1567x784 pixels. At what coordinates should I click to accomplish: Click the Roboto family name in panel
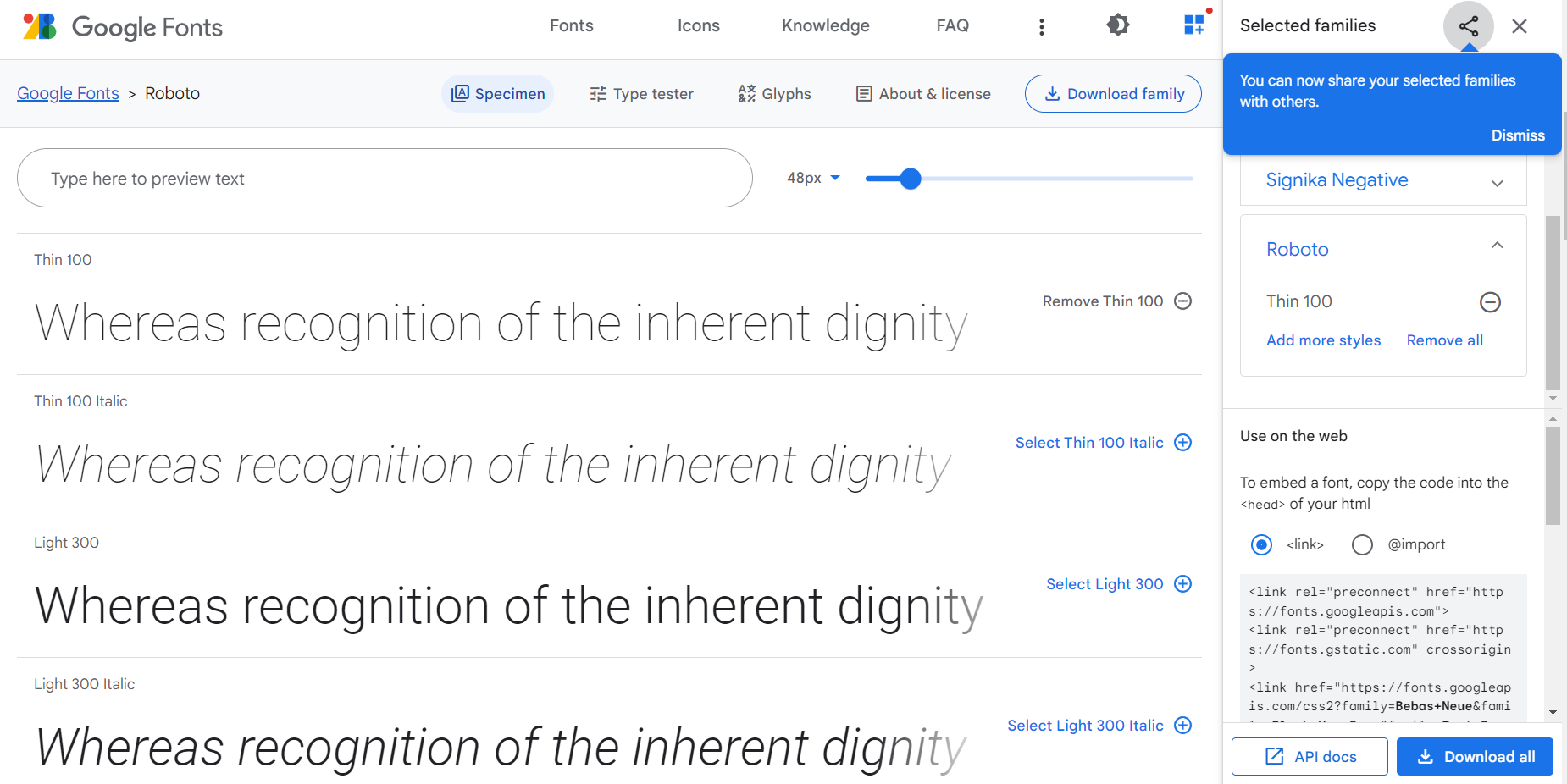(1298, 249)
